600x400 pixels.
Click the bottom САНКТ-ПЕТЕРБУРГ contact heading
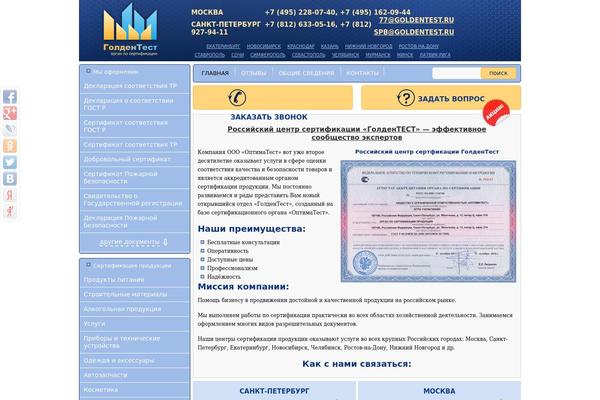tap(274, 391)
